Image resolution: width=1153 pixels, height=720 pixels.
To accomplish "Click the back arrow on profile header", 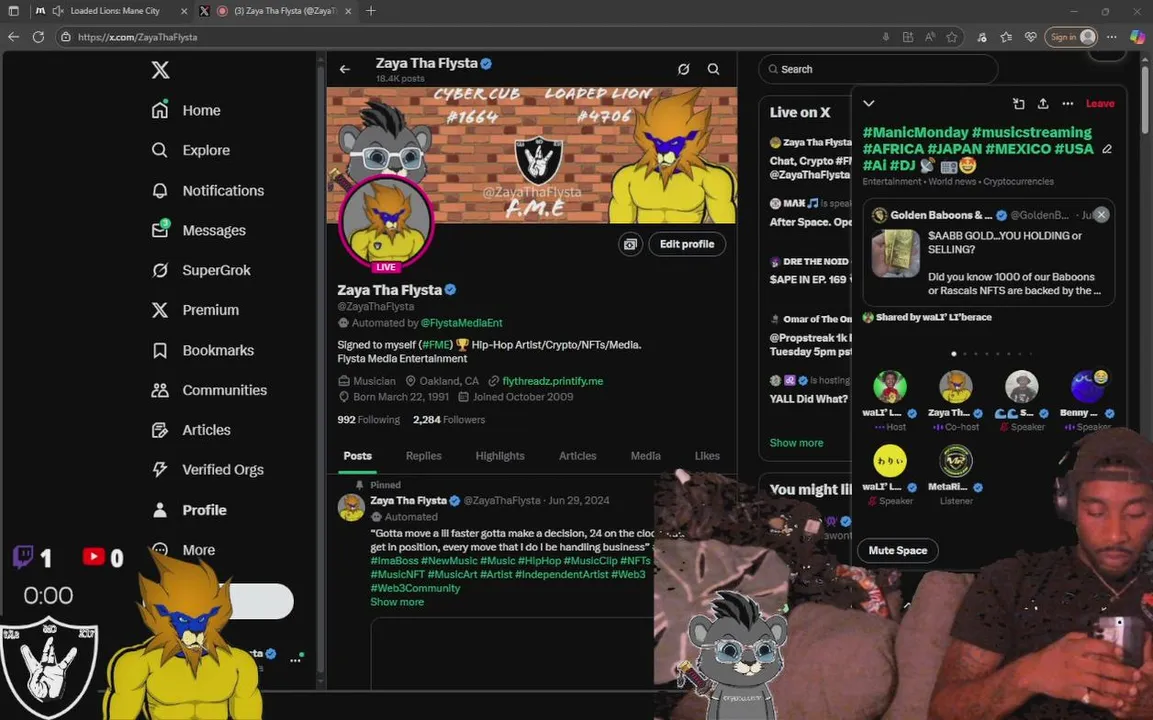I will point(345,69).
